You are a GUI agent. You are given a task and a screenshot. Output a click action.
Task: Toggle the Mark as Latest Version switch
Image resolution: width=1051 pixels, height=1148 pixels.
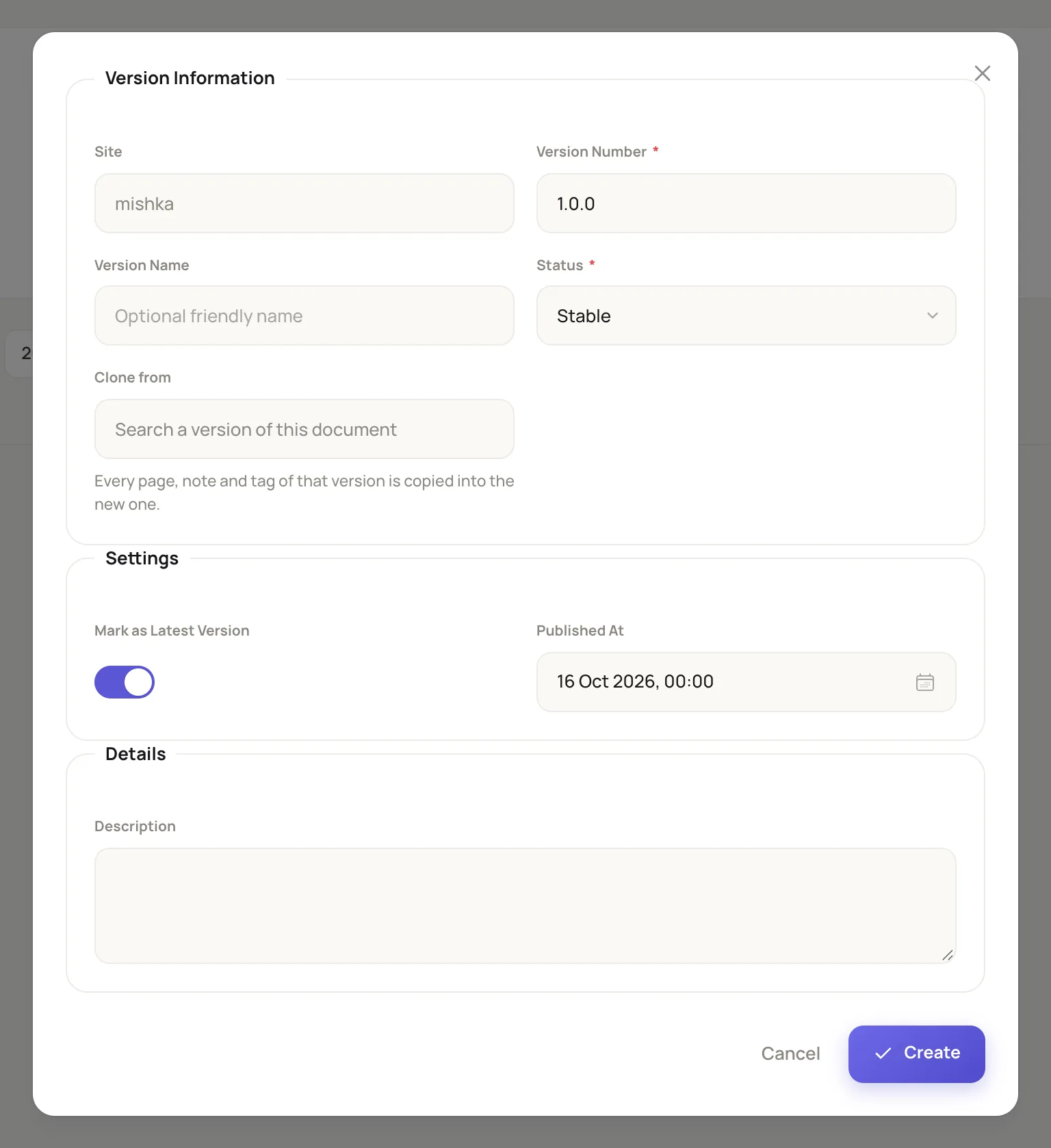(125, 682)
